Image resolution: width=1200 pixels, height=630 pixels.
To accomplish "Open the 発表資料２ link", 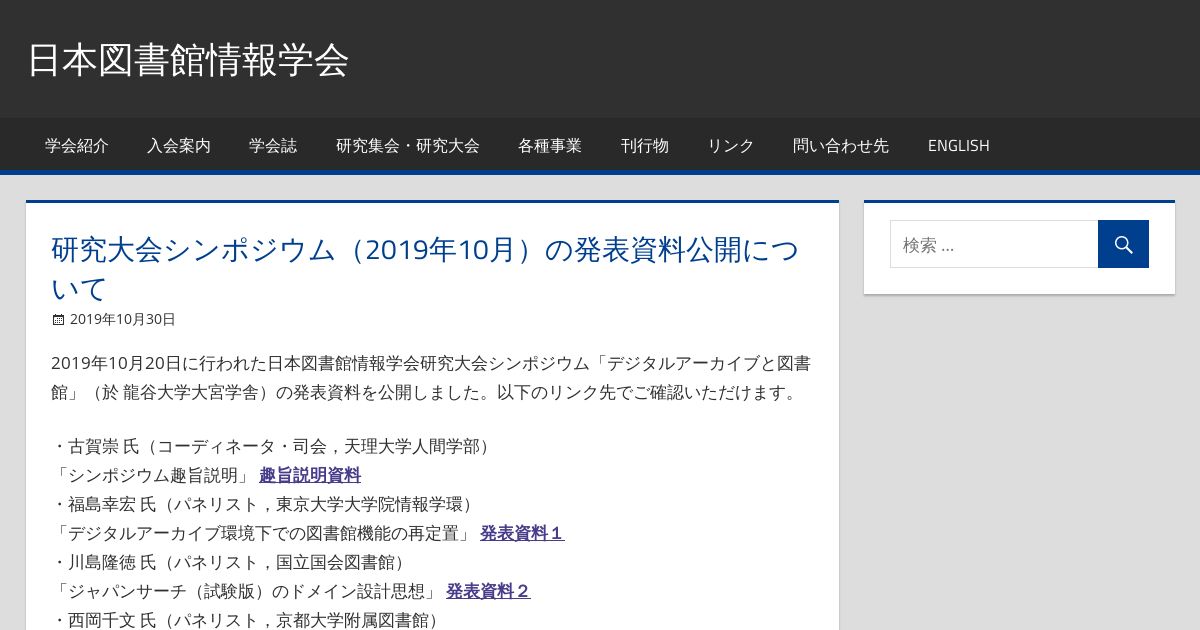I will [x=488, y=591].
